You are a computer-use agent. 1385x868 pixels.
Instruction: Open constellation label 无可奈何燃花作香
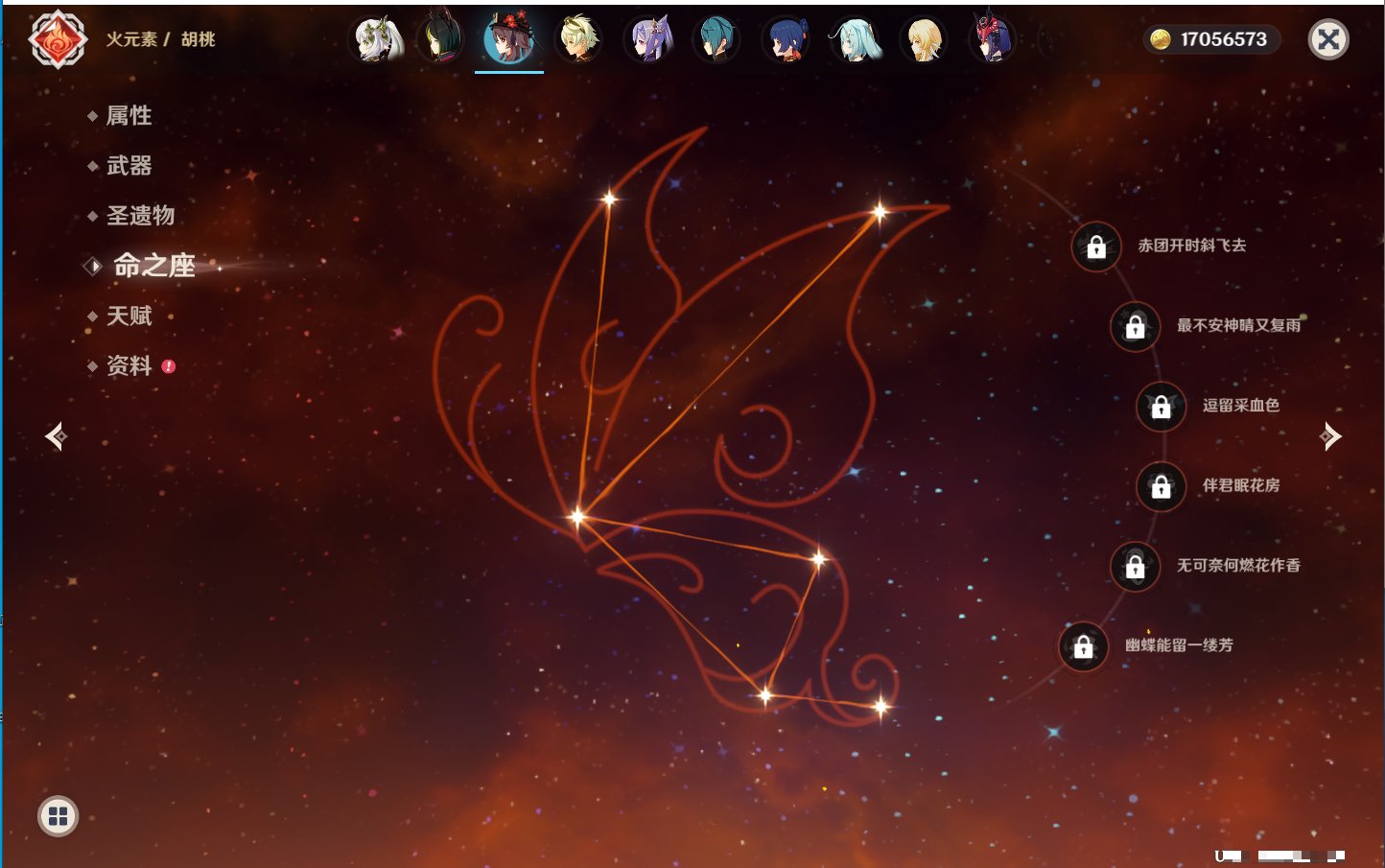(1239, 565)
